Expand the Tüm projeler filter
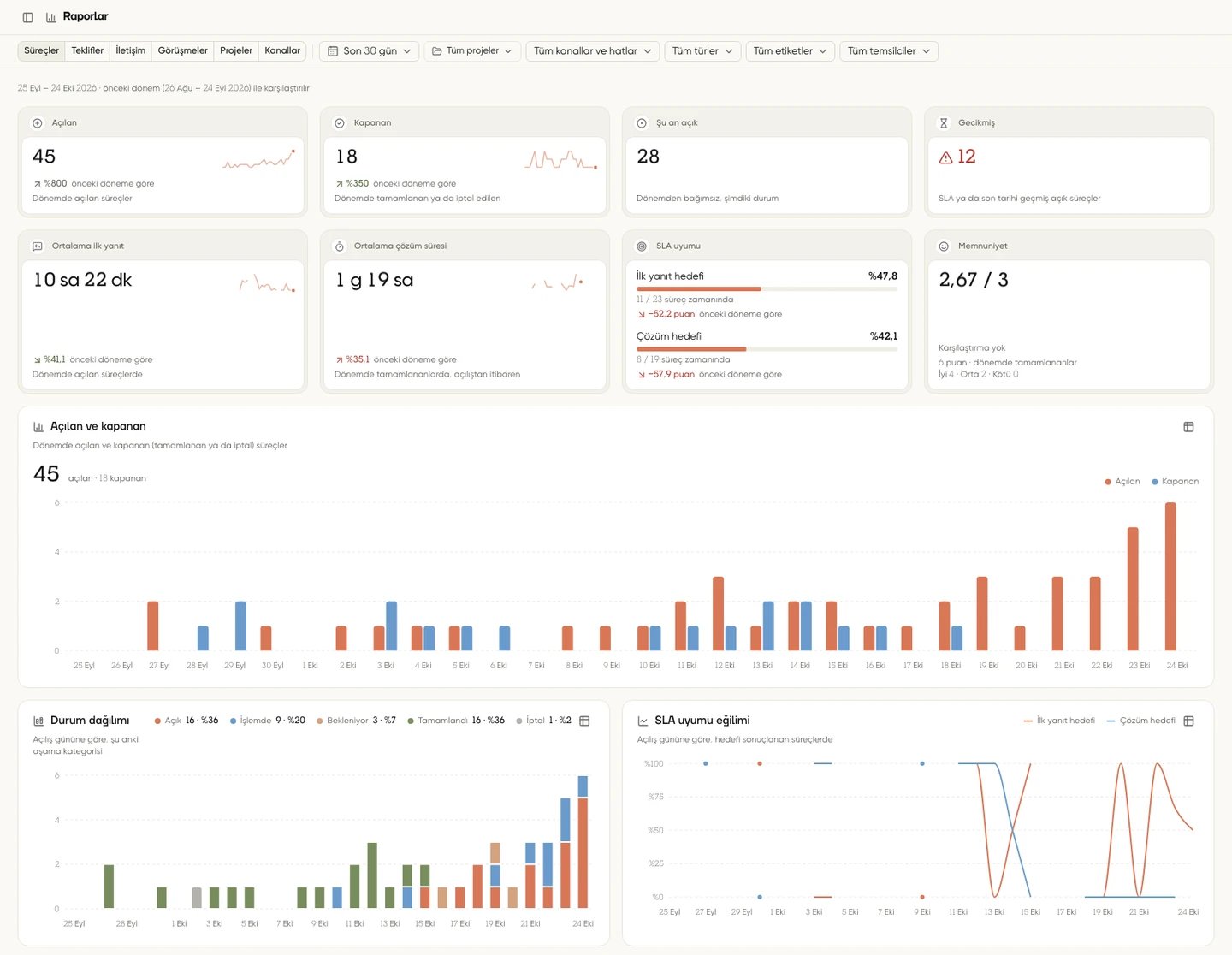 [x=472, y=51]
